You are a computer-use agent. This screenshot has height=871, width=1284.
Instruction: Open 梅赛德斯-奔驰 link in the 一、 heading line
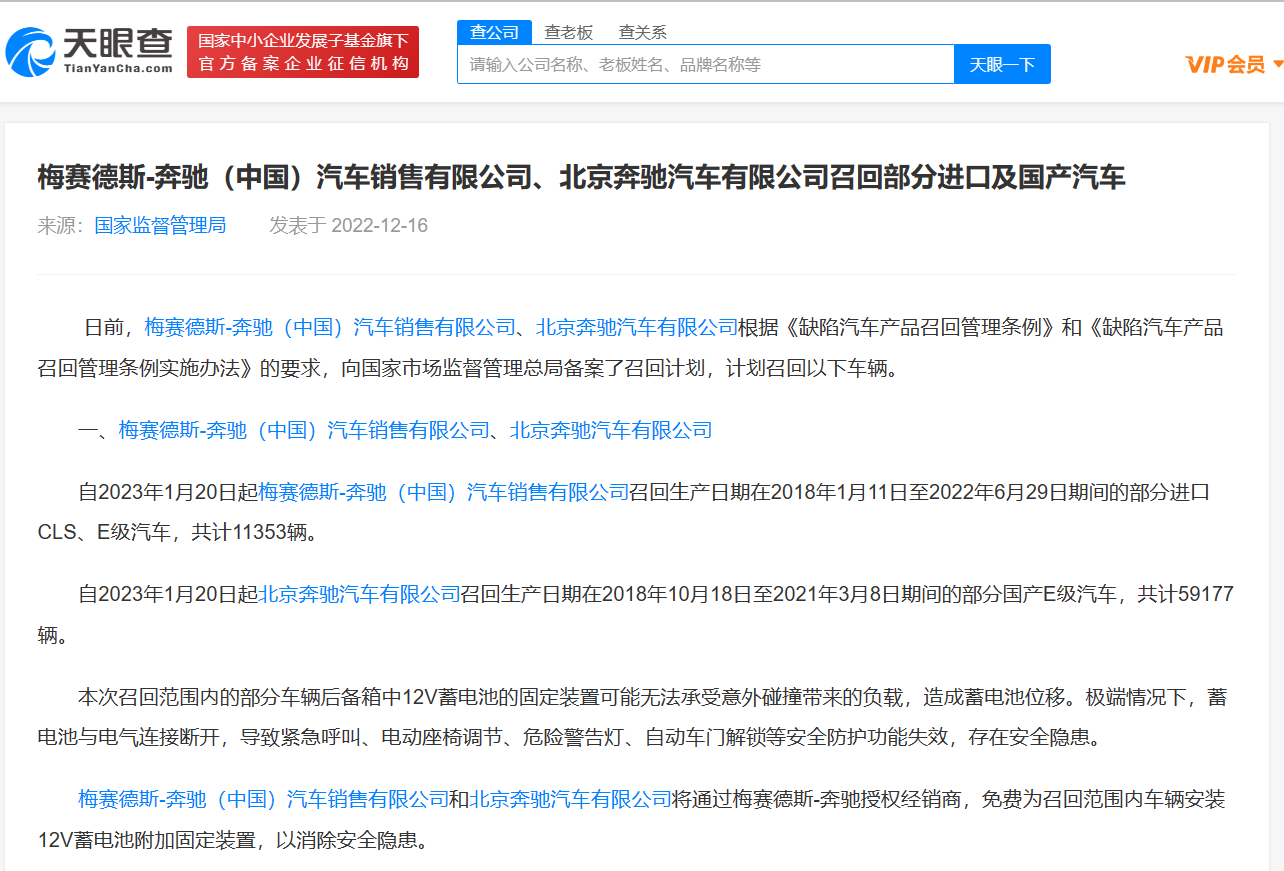point(304,430)
